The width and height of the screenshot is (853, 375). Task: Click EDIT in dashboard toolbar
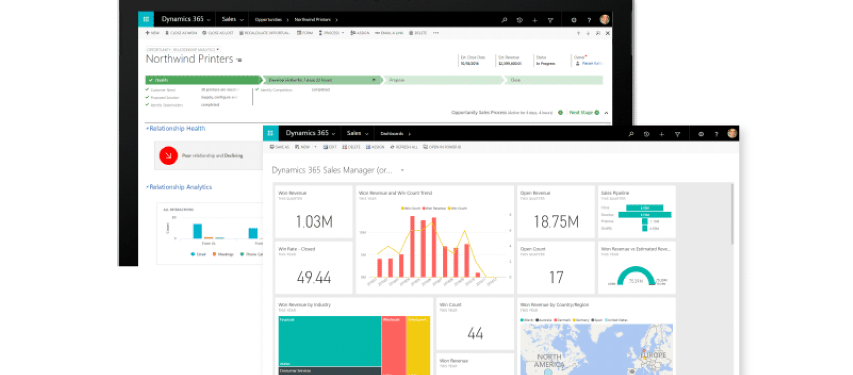[x=330, y=147]
